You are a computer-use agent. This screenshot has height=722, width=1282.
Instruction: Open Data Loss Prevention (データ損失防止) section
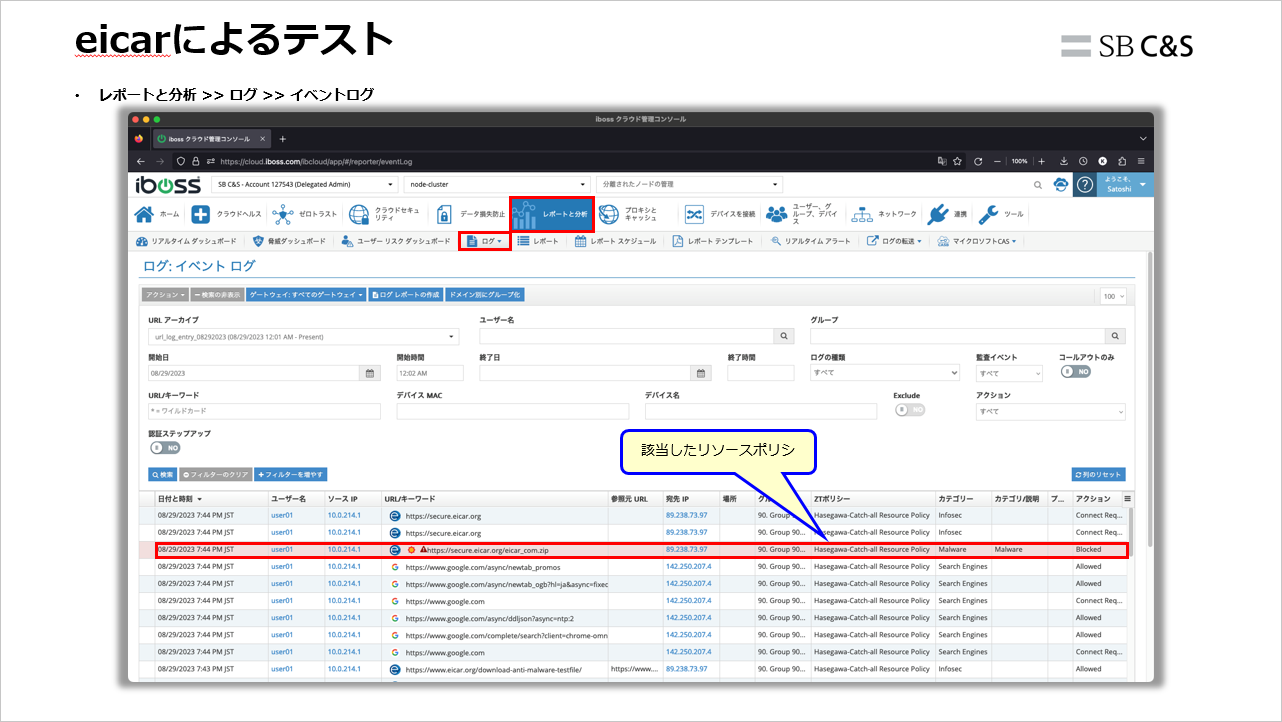472,214
